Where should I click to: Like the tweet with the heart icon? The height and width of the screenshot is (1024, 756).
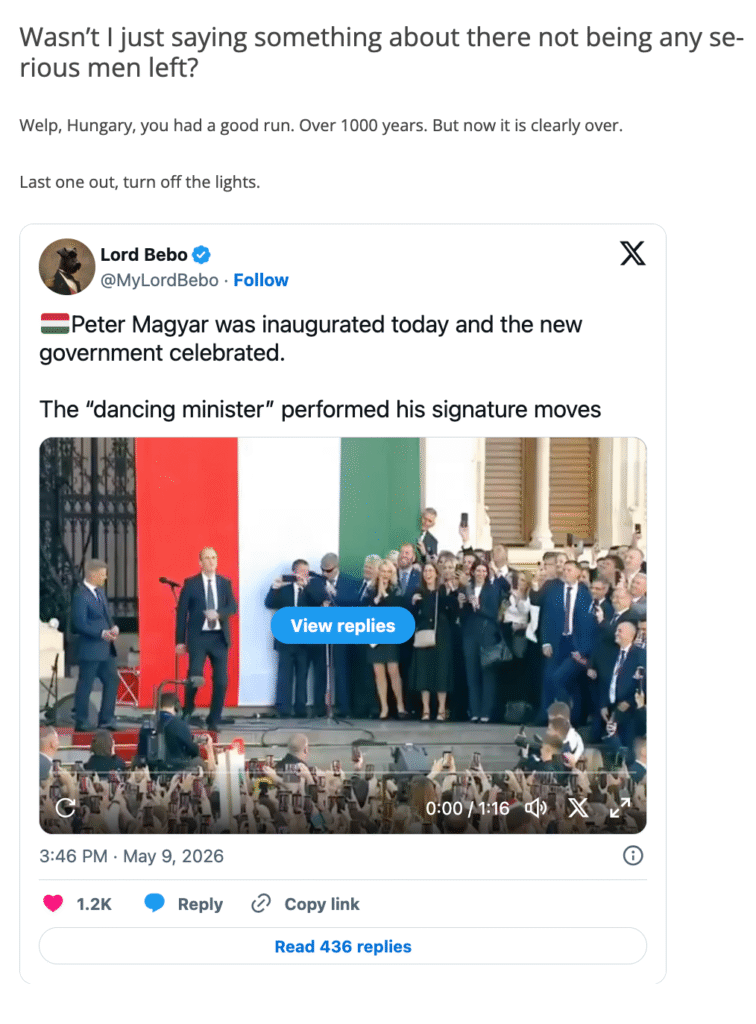(x=53, y=903)
